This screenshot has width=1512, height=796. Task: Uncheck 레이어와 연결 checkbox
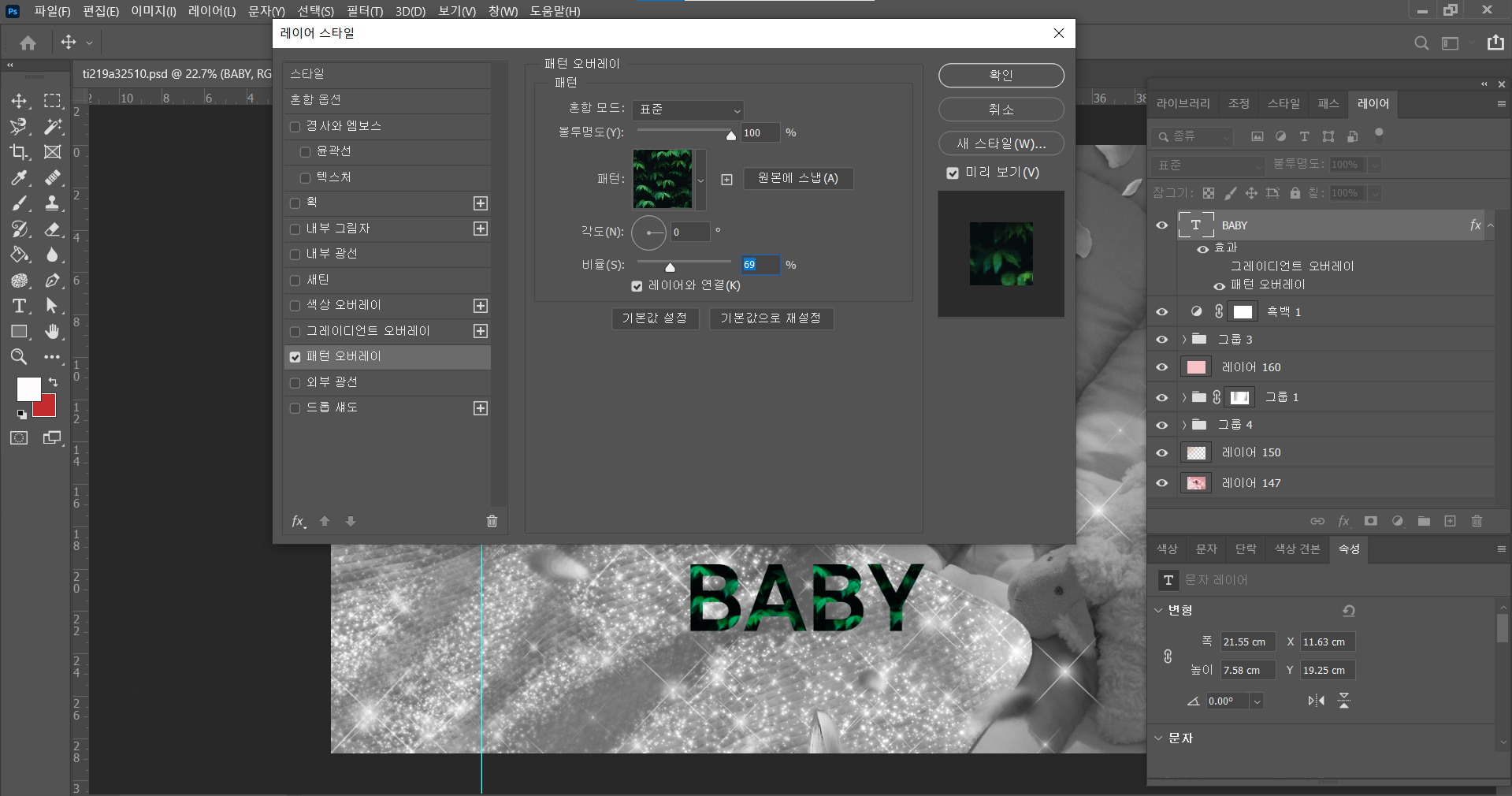[x=637, y=286]
